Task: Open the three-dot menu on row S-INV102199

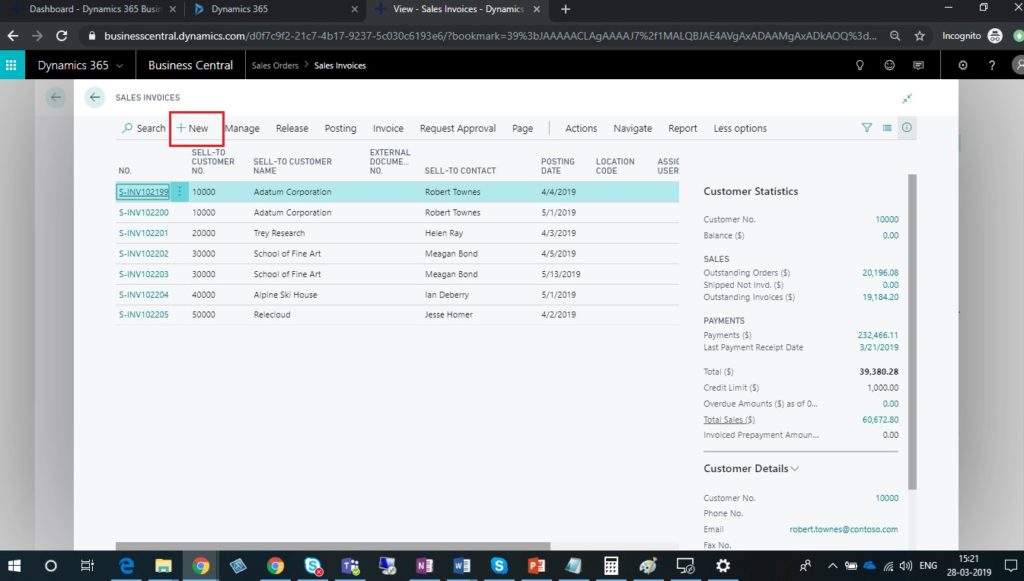Action: pyautogui.click(x=180, y=192)
